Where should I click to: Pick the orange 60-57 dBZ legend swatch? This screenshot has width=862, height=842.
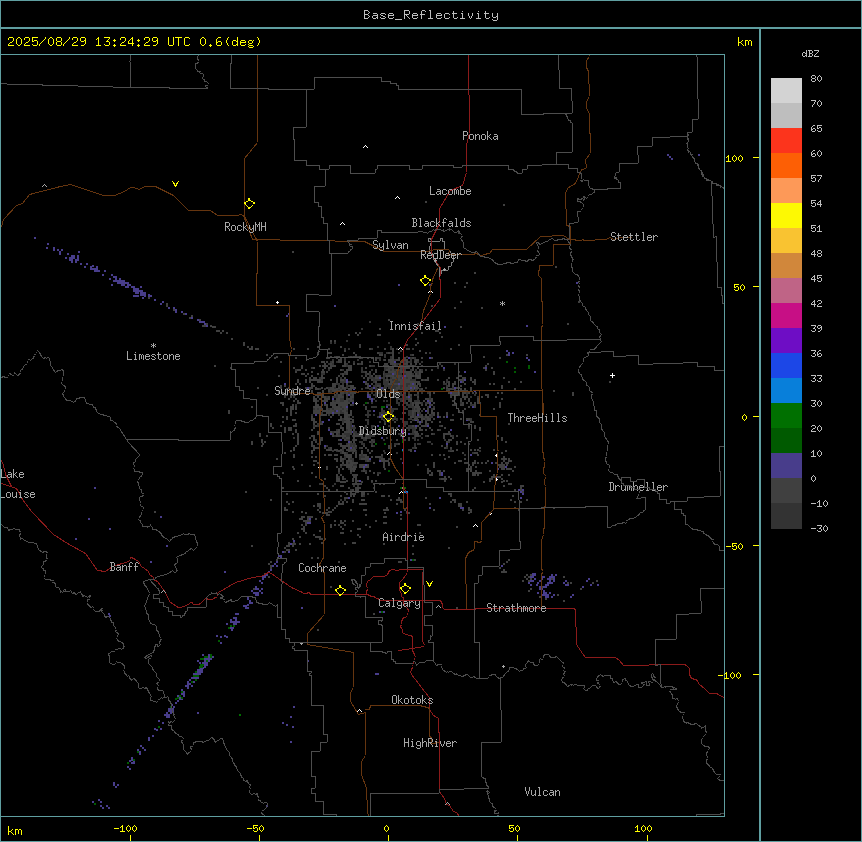pos(786,165)
